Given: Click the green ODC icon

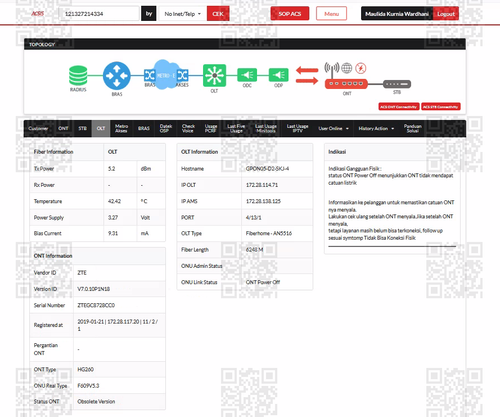Looking at the screenshot, I should click(247, 75).
